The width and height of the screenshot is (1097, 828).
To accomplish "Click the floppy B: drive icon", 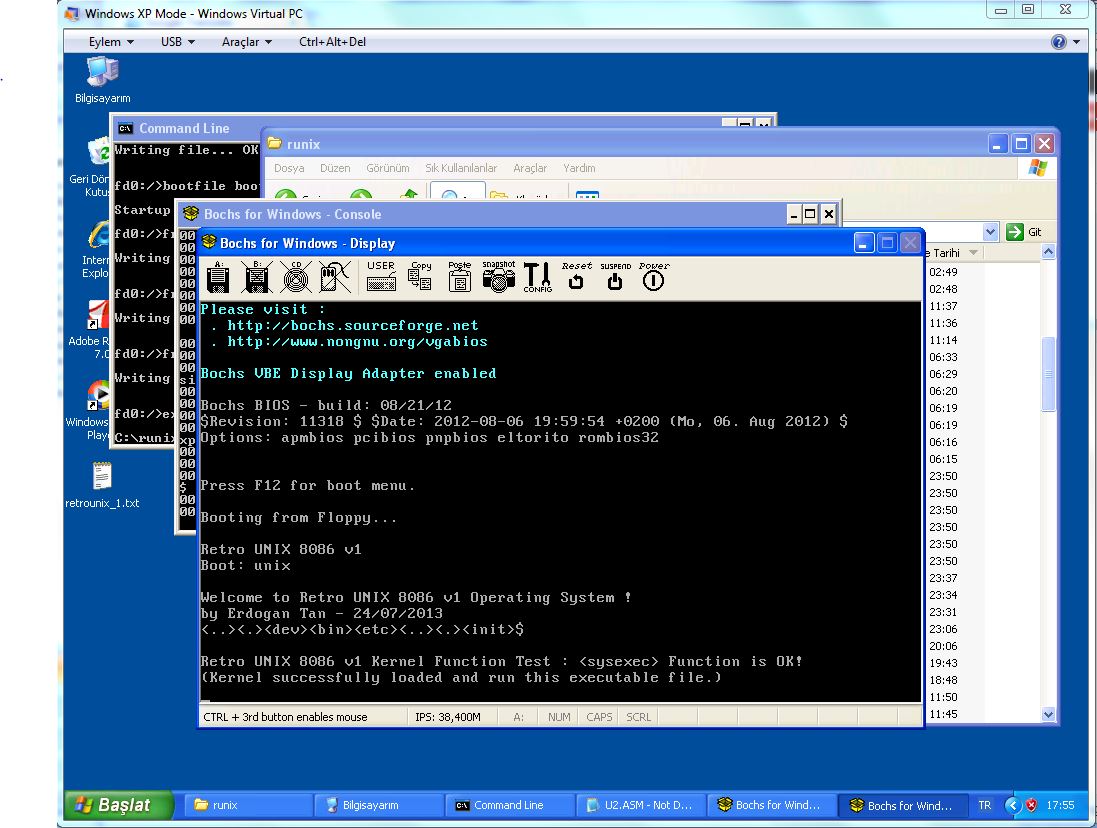I will [x=257, y=277].
